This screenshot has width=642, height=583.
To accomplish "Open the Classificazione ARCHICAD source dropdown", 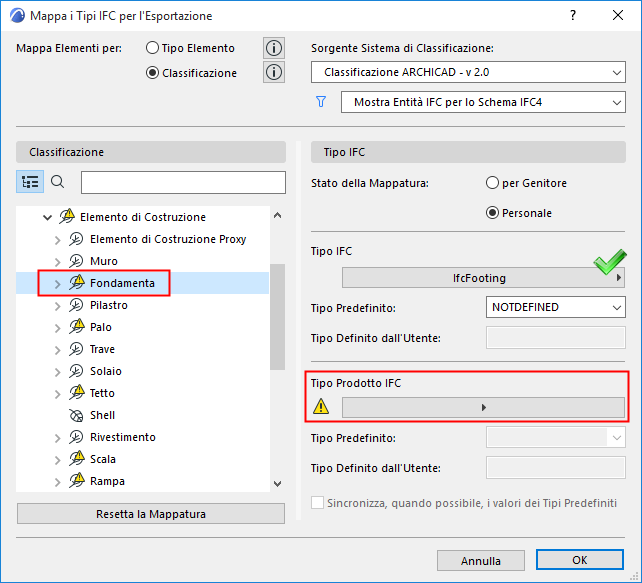I will (x=468, y=73).
